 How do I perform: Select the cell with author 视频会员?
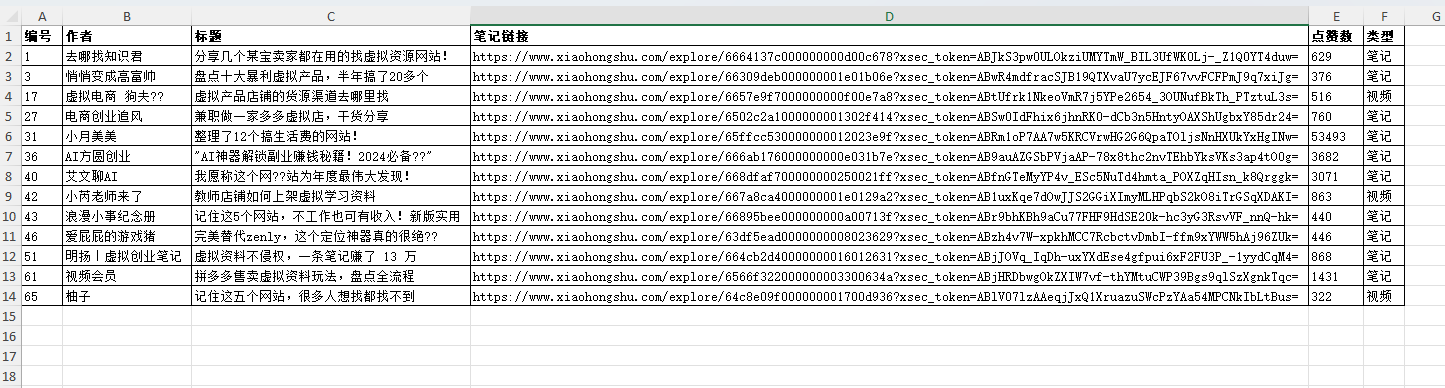point(127,276)
